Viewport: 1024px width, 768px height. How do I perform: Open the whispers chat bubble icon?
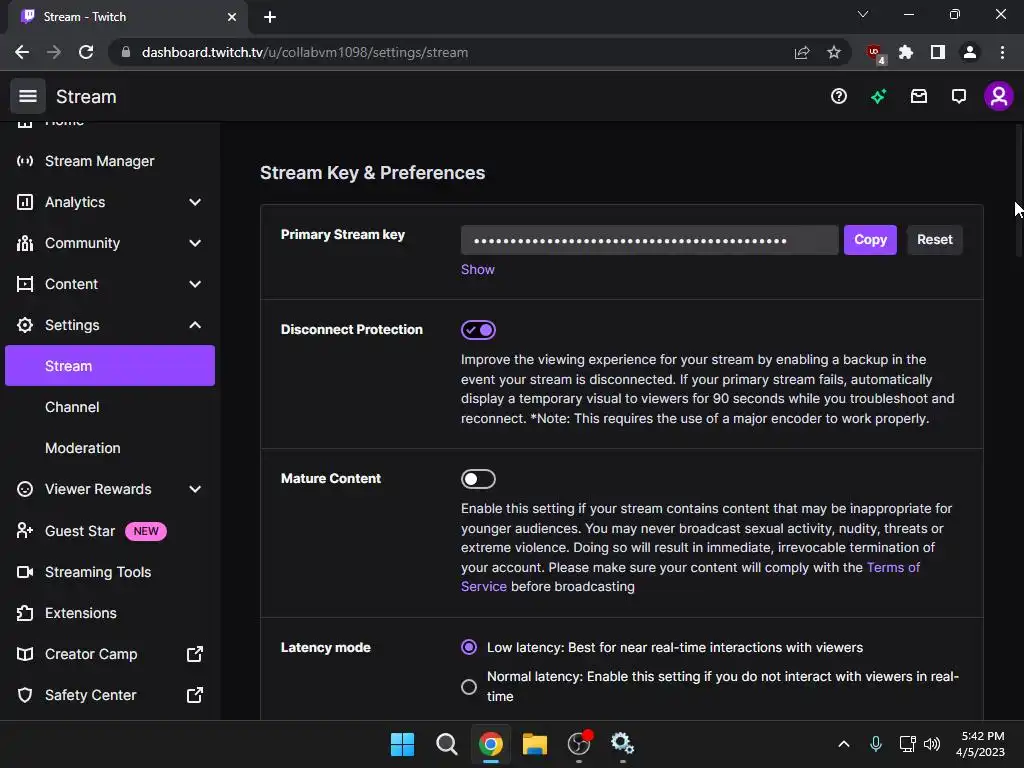959,97
